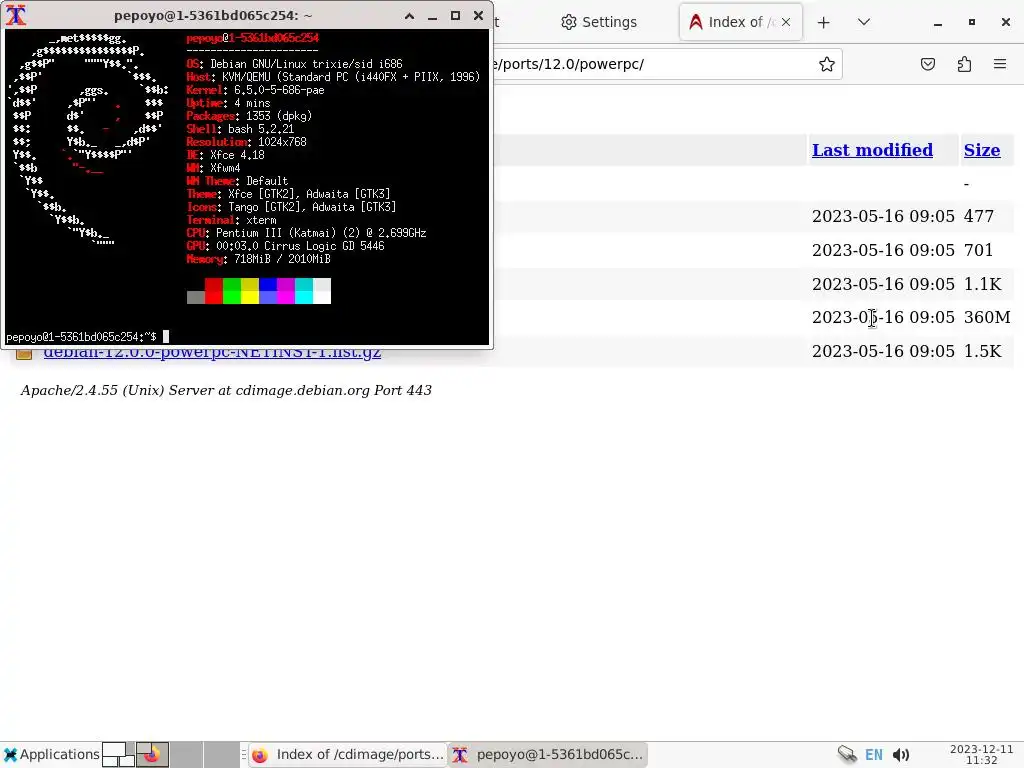The image size is (1024, 768).
Task: Click the Firefox URL bar showing /ports/12.0/powerpc/
Action: [653, 64]
